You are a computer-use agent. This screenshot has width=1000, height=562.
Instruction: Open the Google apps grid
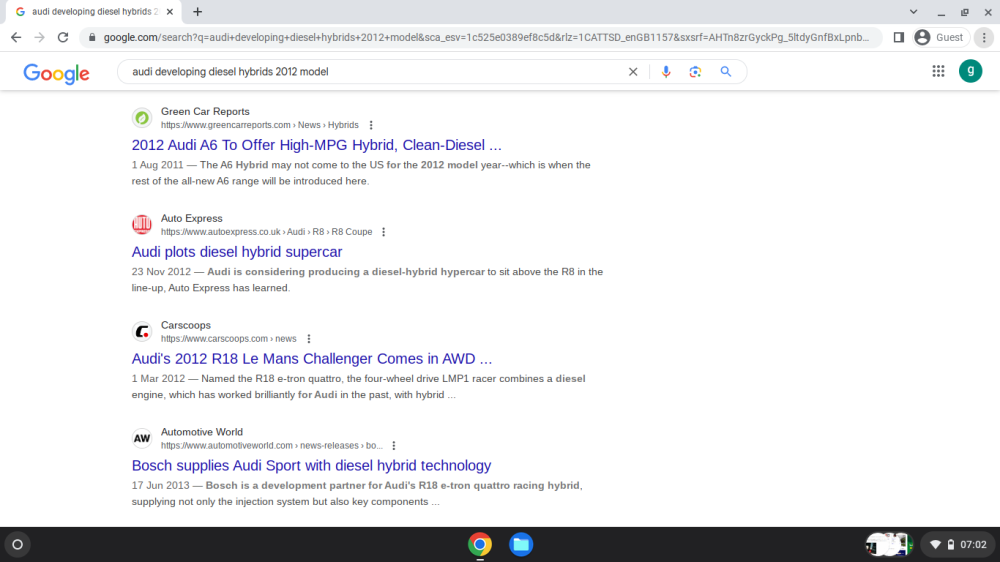point(938,71)
